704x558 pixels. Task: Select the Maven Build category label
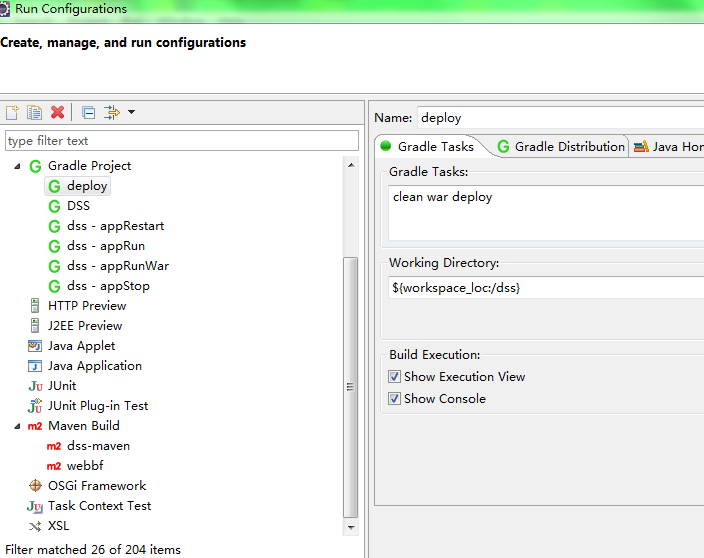click(x=84, y=426)
